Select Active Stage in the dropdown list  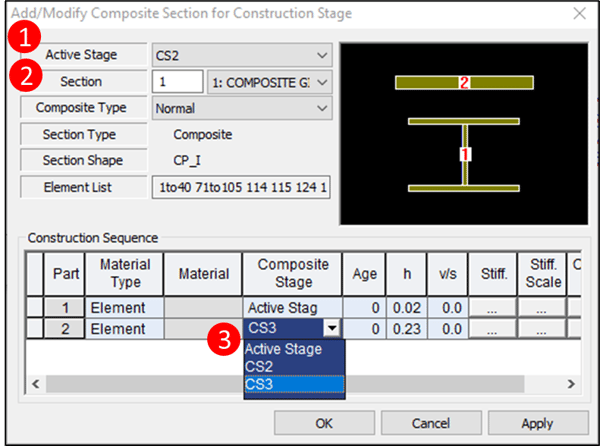click(294, 349)
